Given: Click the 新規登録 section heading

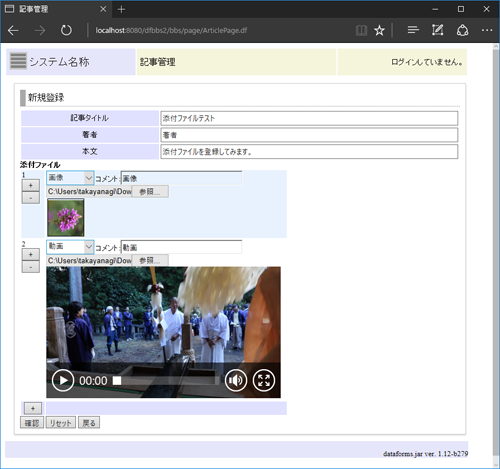Looking at the screenshot, I should point(46,98).
